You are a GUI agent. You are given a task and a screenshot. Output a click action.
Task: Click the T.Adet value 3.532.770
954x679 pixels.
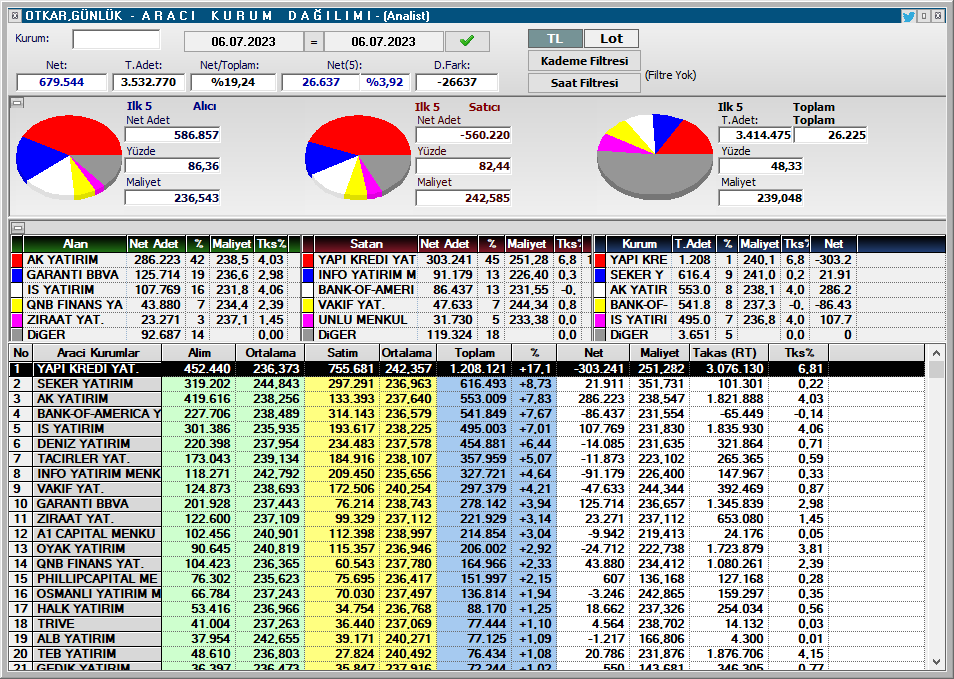pos(148,82)
